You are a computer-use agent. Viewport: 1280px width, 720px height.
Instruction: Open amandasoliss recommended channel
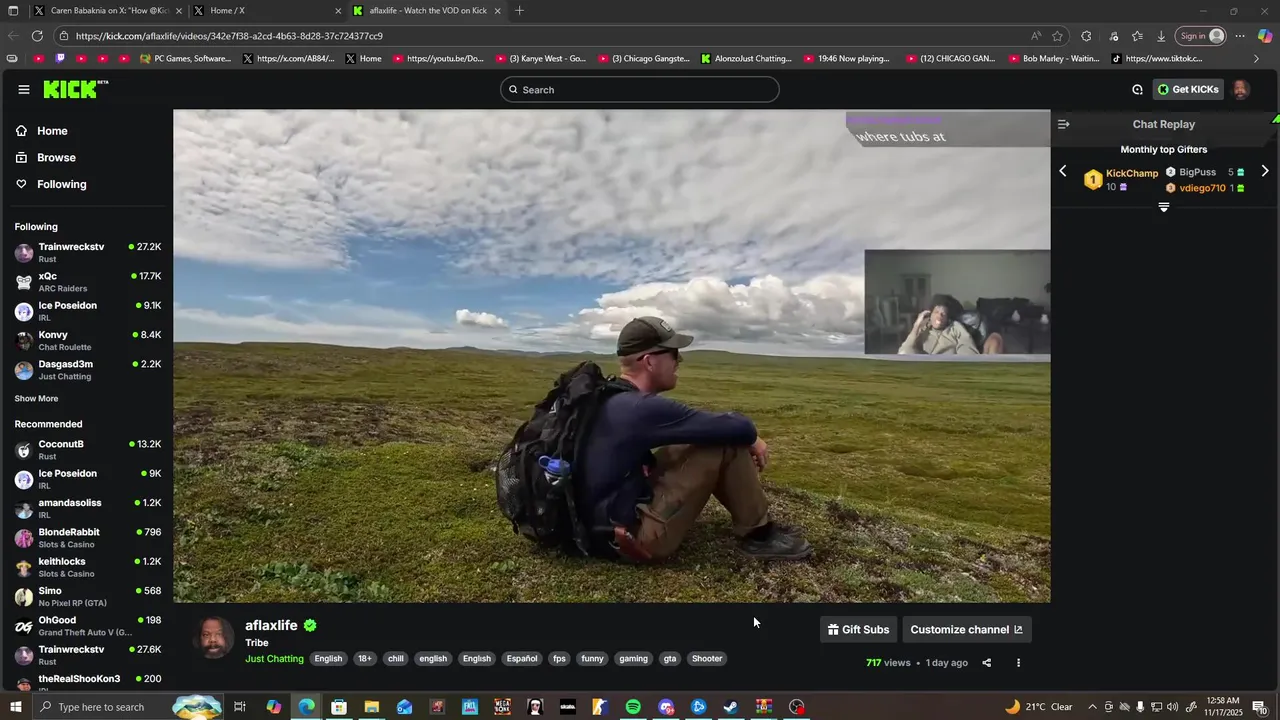tap(88, 508)
